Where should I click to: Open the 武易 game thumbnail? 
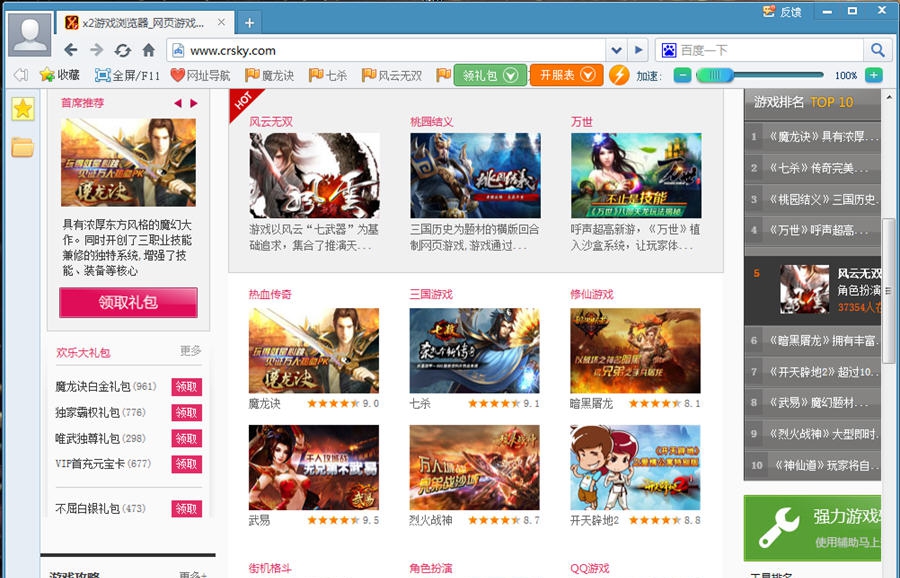[314, 468]
